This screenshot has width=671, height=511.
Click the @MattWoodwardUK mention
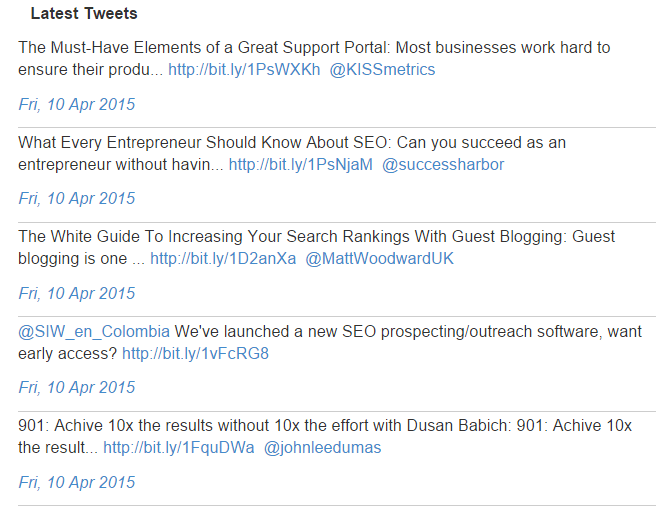click(x=380, y=258)
